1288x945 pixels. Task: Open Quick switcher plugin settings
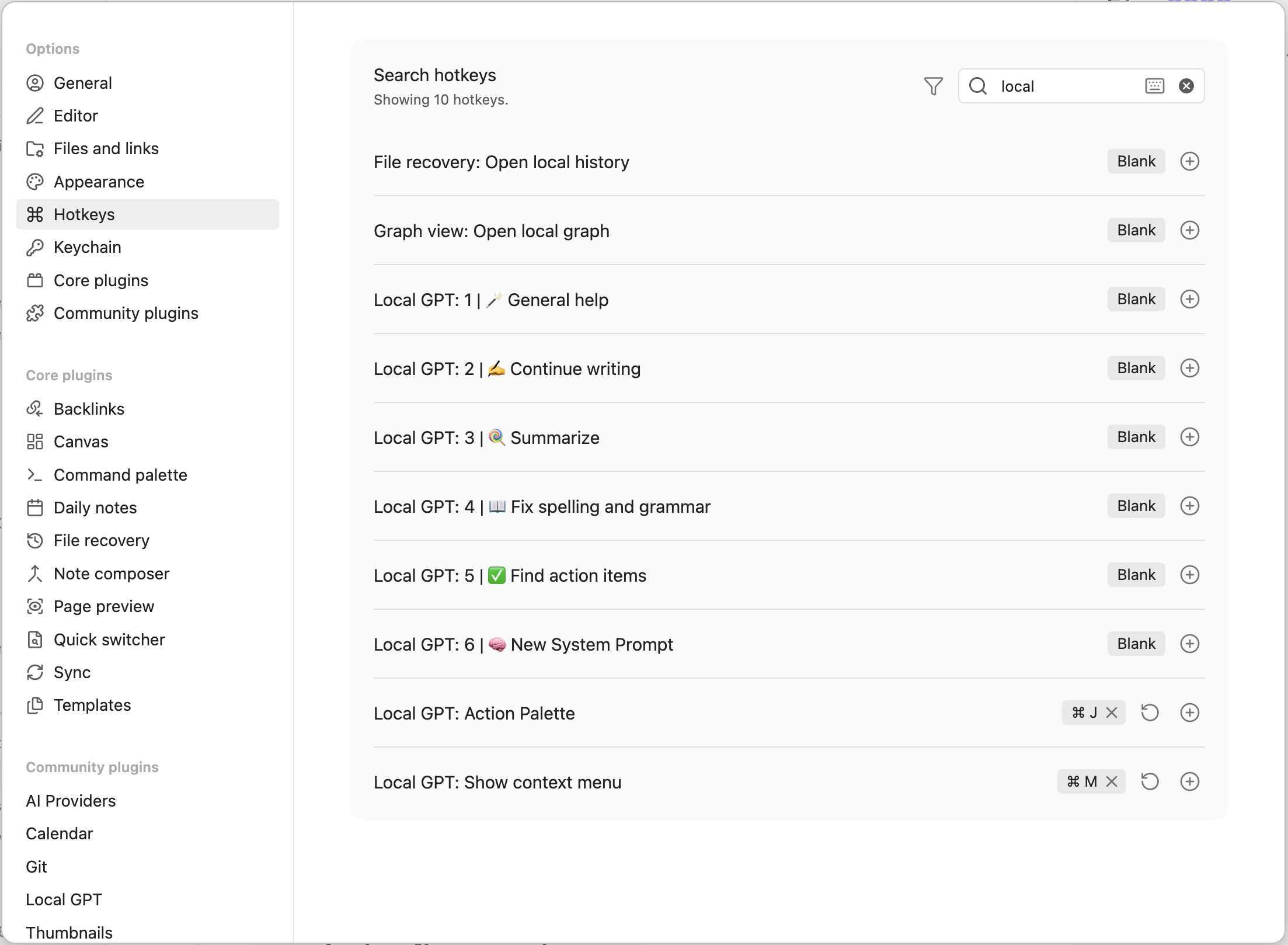tap(109, 640)
